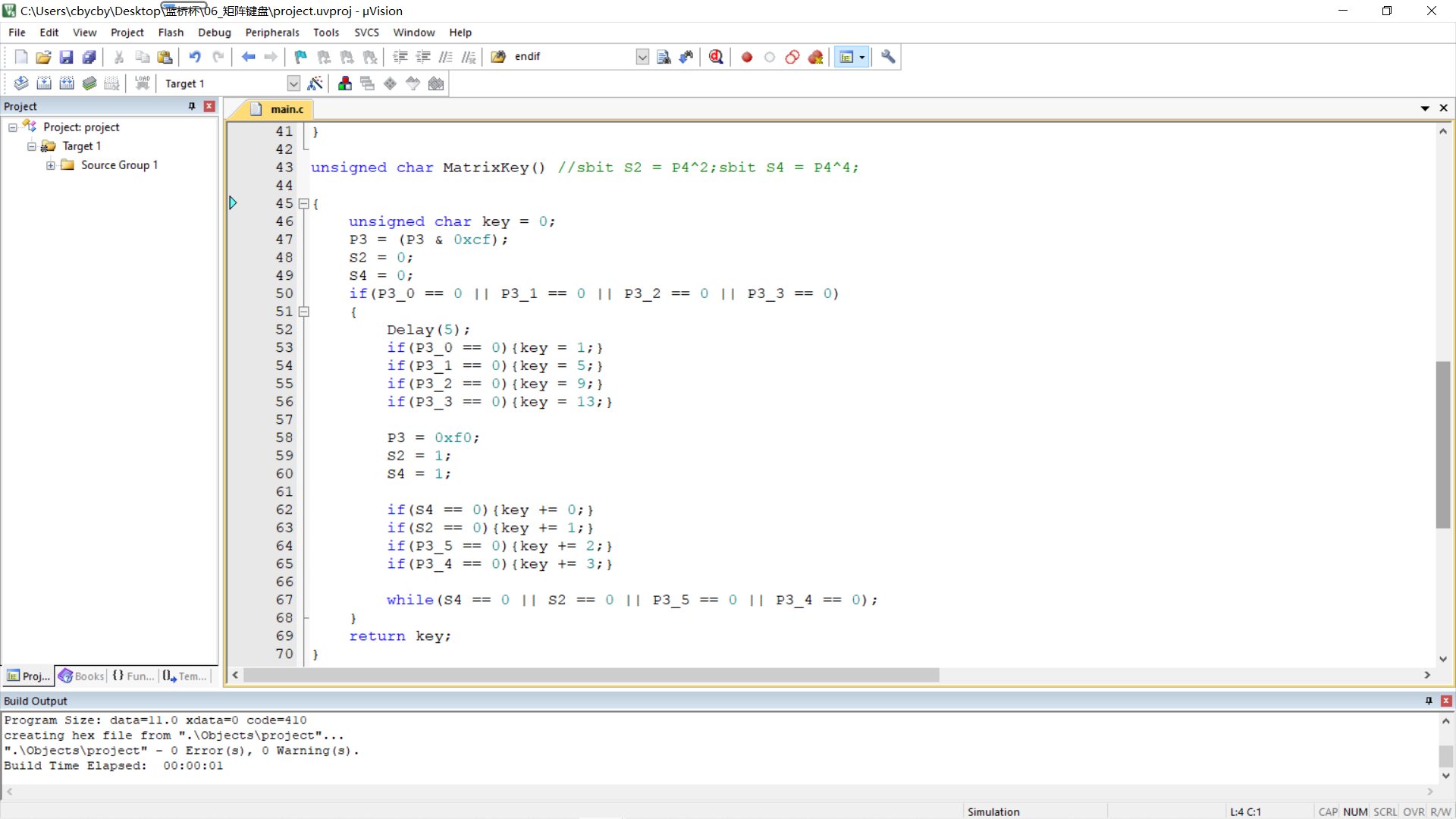Viewport: 1456px width, 819px height.
Task: Close the main.c editor tab
Action: pos(1444,108)
